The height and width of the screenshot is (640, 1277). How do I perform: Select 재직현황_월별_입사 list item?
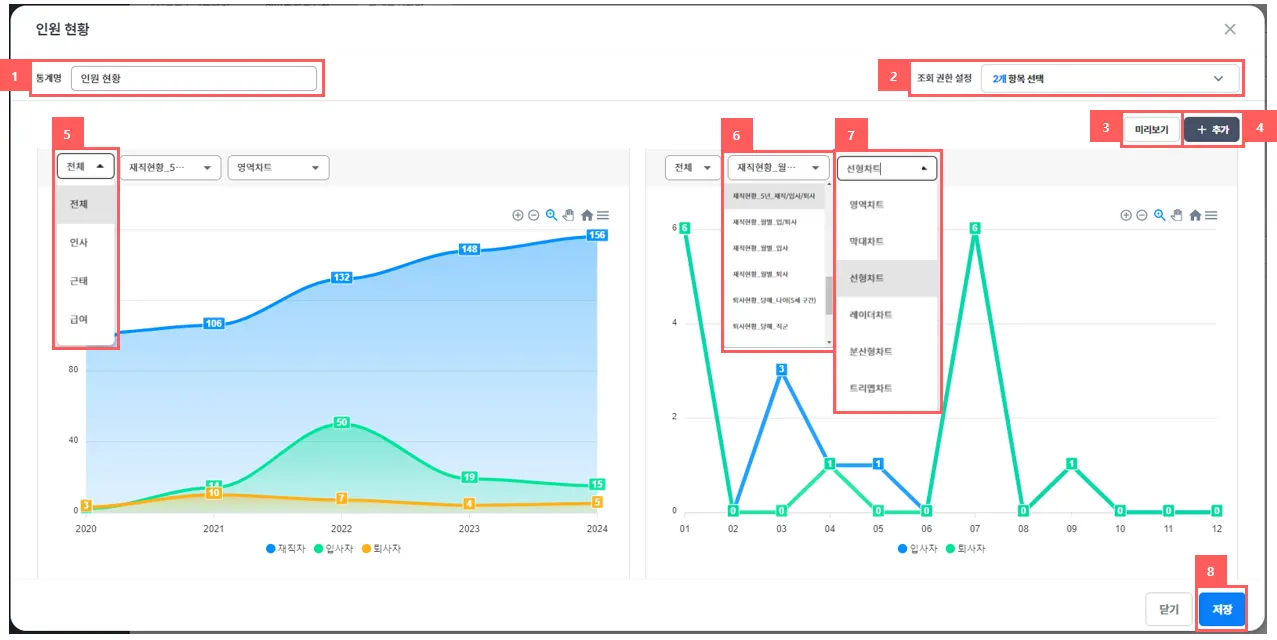775,247
